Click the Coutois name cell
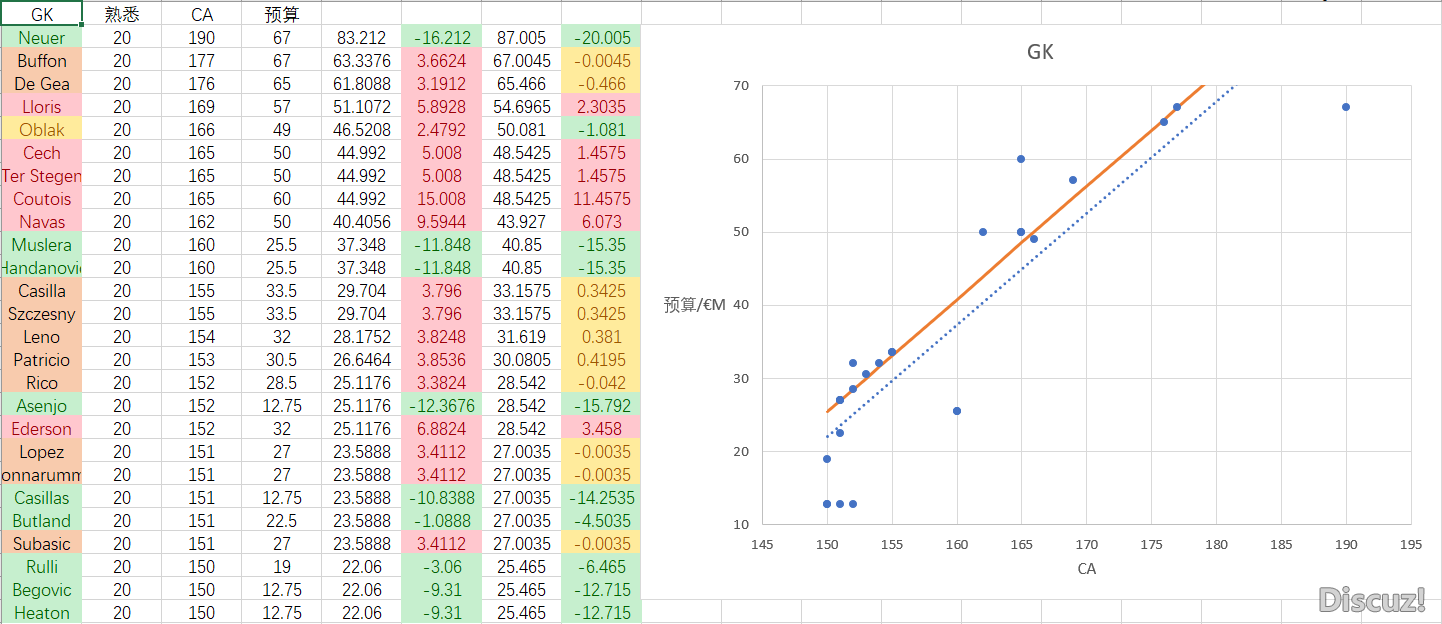This screenshot has height=624, width=1442. click(42, 199)
